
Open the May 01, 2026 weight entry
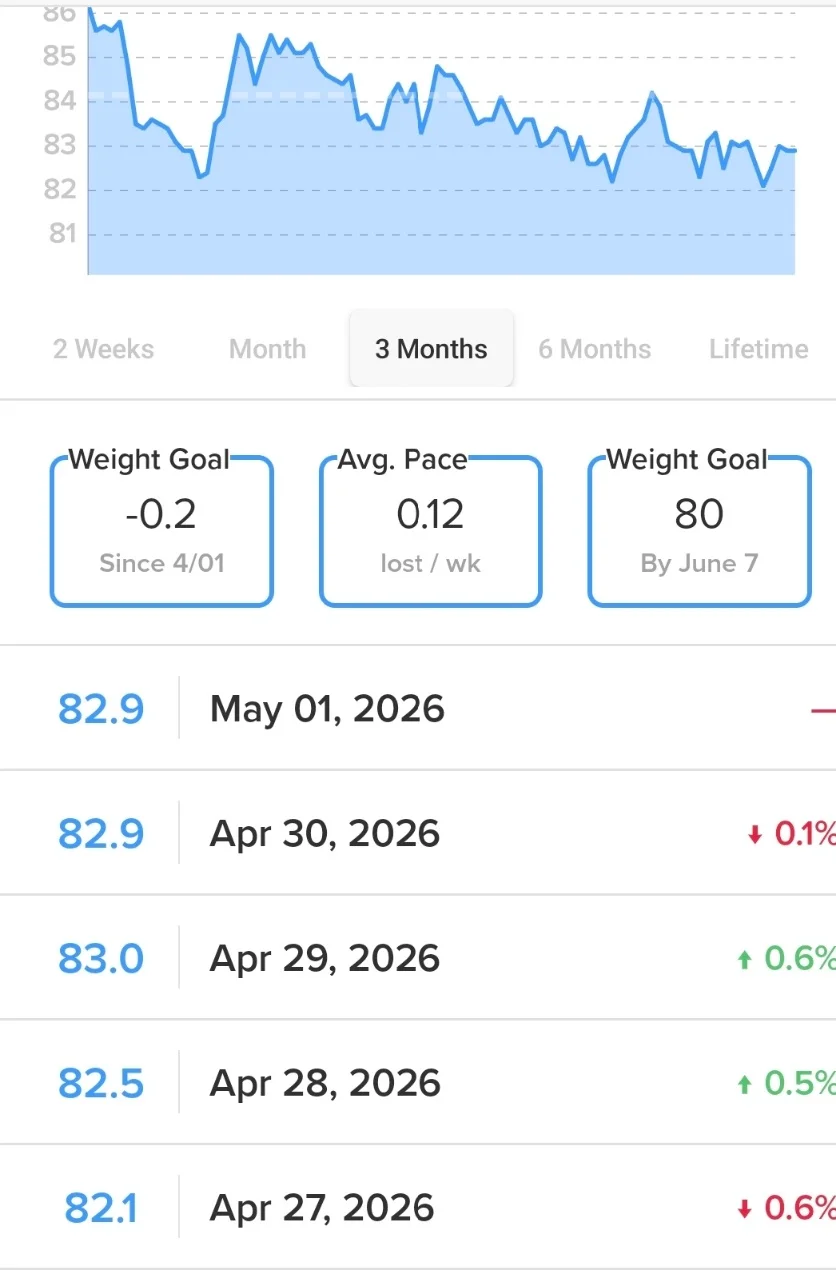click(418, 708)
